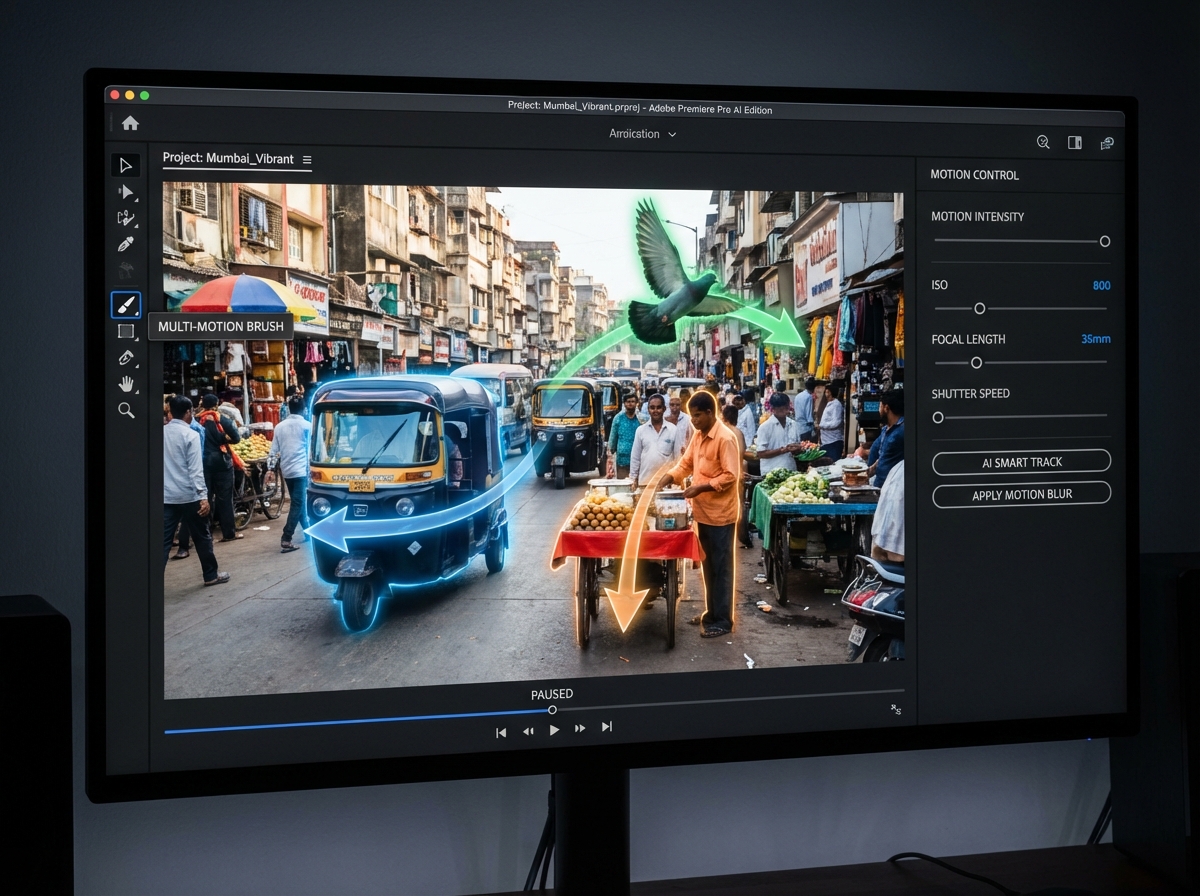Activate the Multi-Motion Brush tool
Image resolution: width=1200 pixels, height=896 pixels.
click(x=126, y=304)
